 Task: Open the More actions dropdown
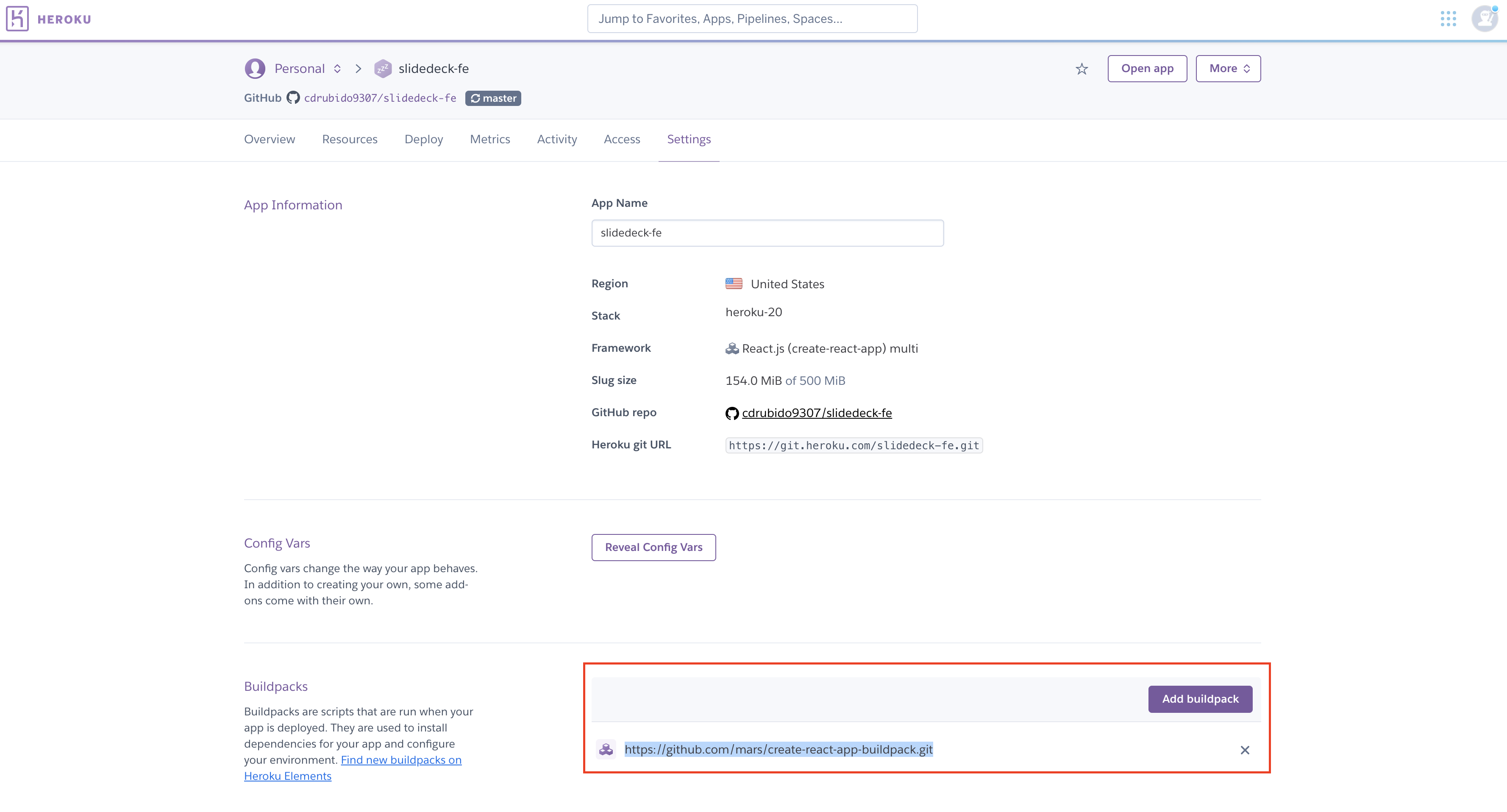pos(1228,69)
